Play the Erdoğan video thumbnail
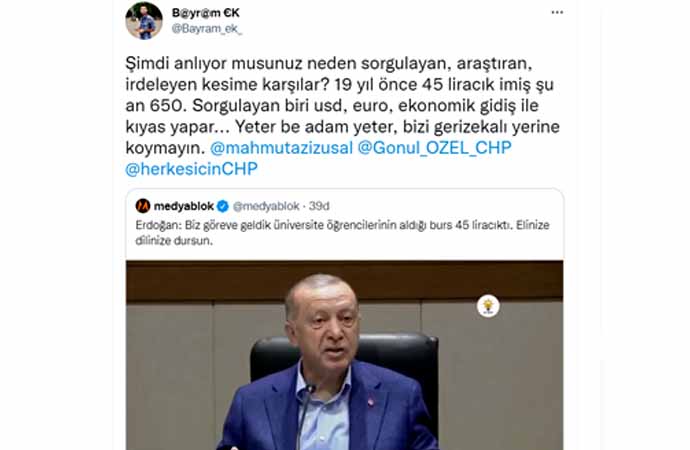Image resolution: width=690 pixels, height=450 pixels. tap(344, 355)
